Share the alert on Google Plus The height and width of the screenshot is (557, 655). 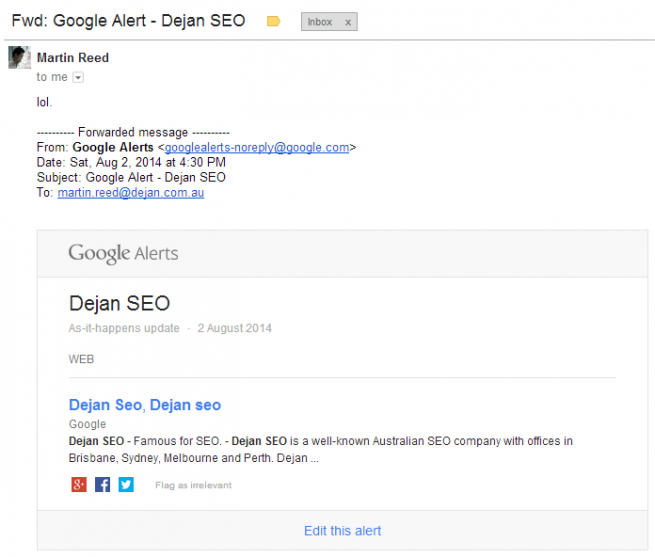pyautogui.click(x=79, y=485)
